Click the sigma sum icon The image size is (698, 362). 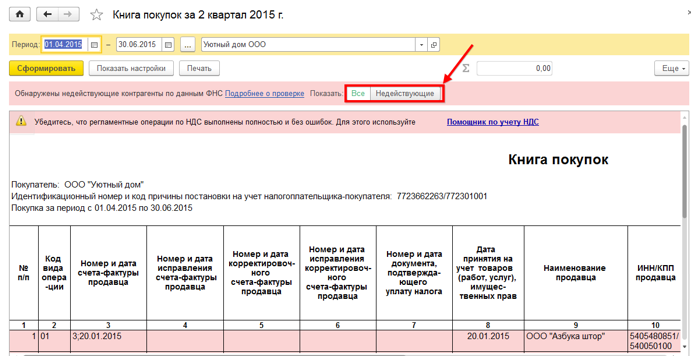[x=466, y=68]
